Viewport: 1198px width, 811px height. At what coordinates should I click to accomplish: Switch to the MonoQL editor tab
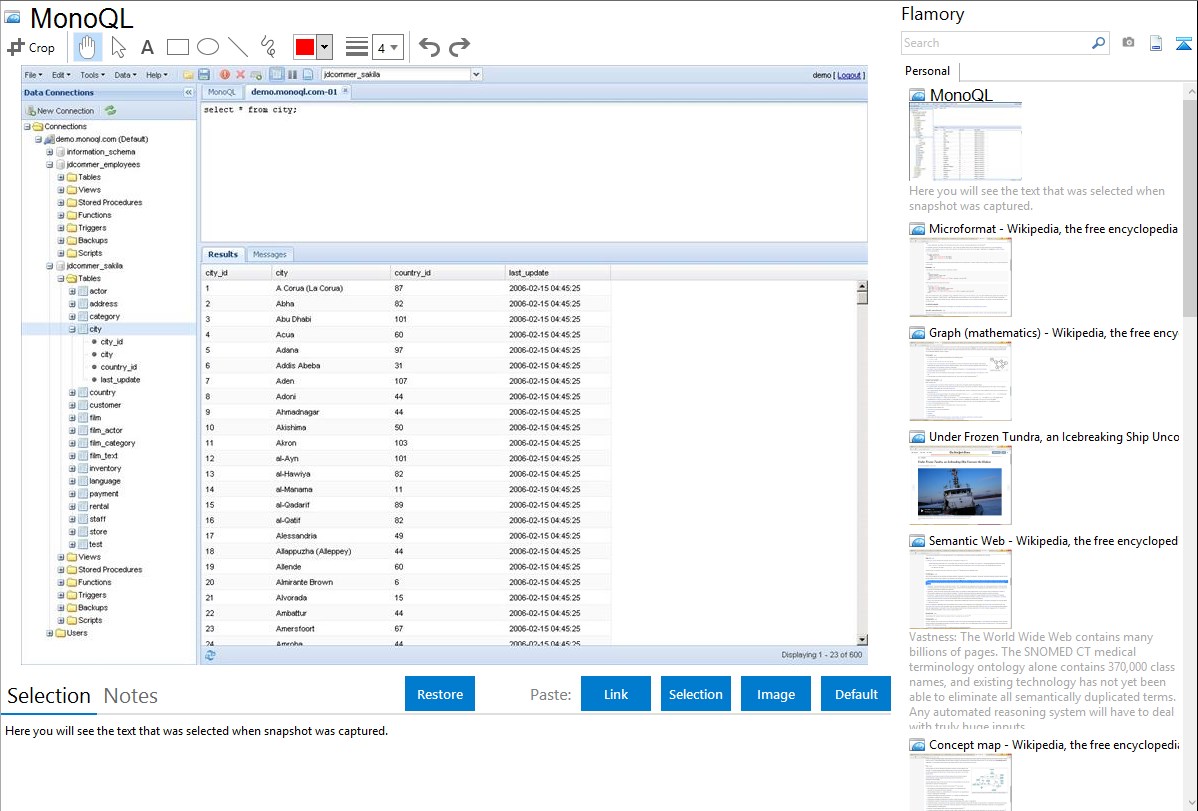click(x=222, y=92)
